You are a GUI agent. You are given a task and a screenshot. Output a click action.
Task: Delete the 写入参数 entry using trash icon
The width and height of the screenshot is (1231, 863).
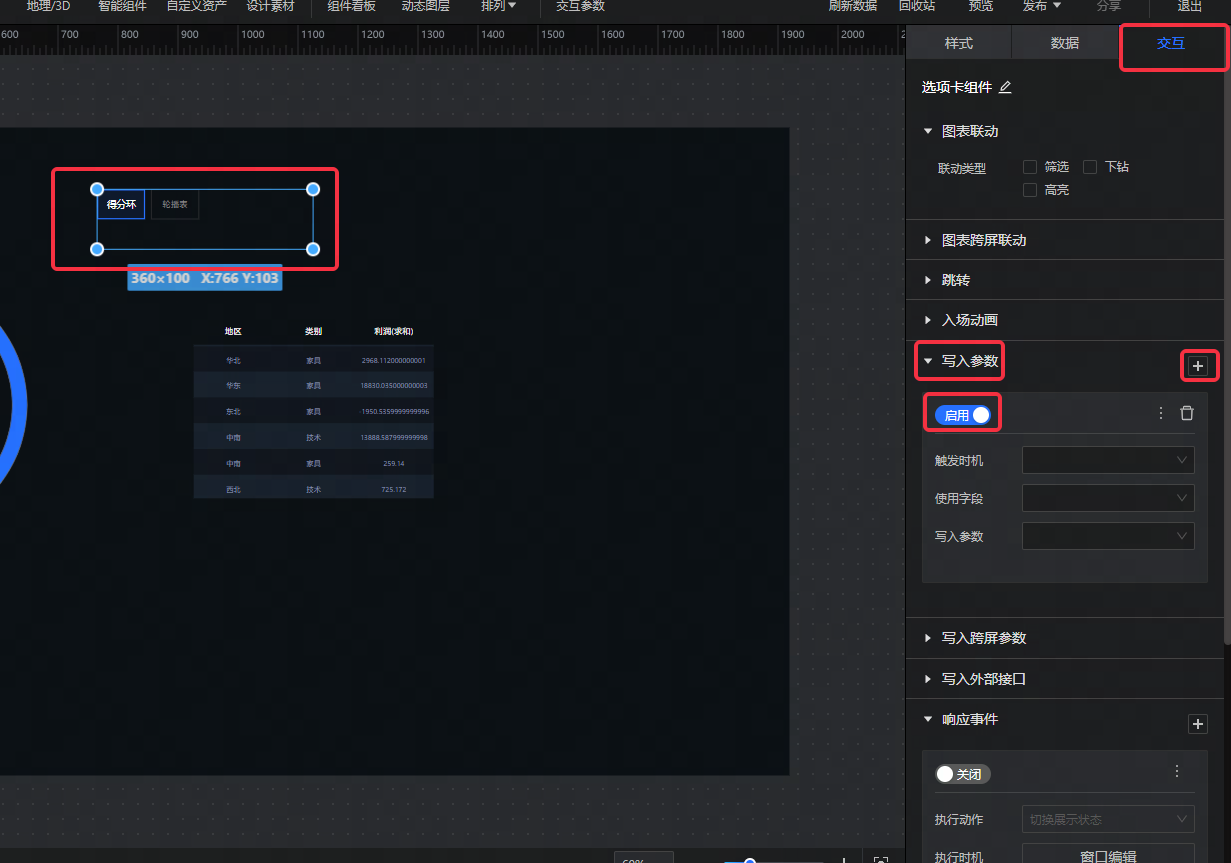pyautogui.click(x=1186, y=413)
